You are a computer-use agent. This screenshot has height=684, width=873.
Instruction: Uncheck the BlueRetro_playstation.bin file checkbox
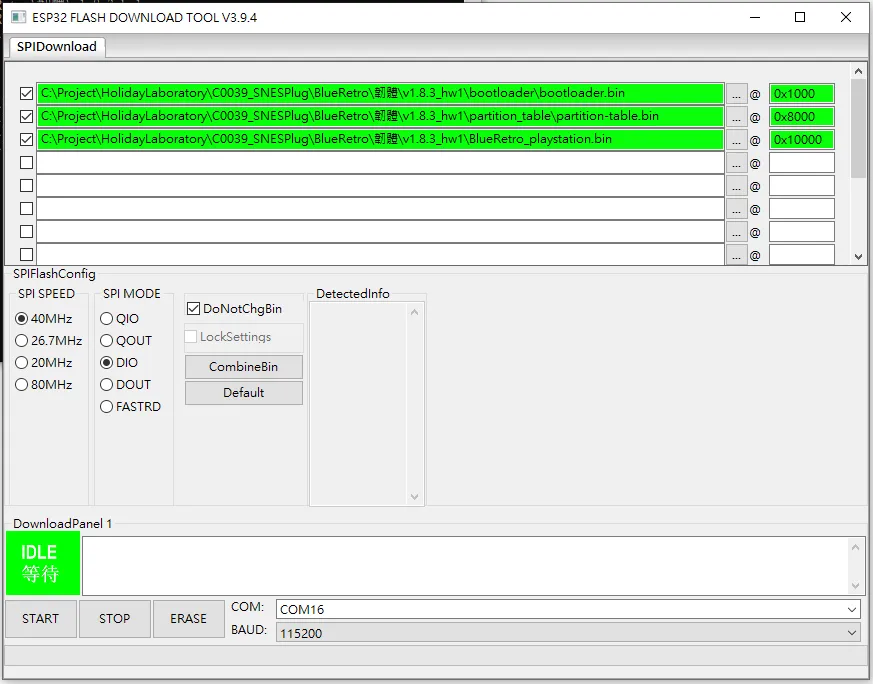(26, 139)
